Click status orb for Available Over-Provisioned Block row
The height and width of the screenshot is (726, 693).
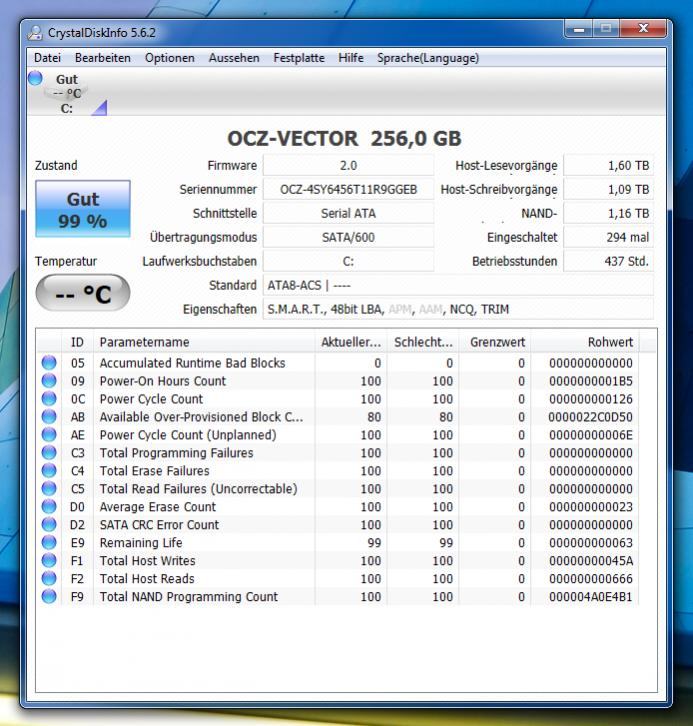[49, 417]
